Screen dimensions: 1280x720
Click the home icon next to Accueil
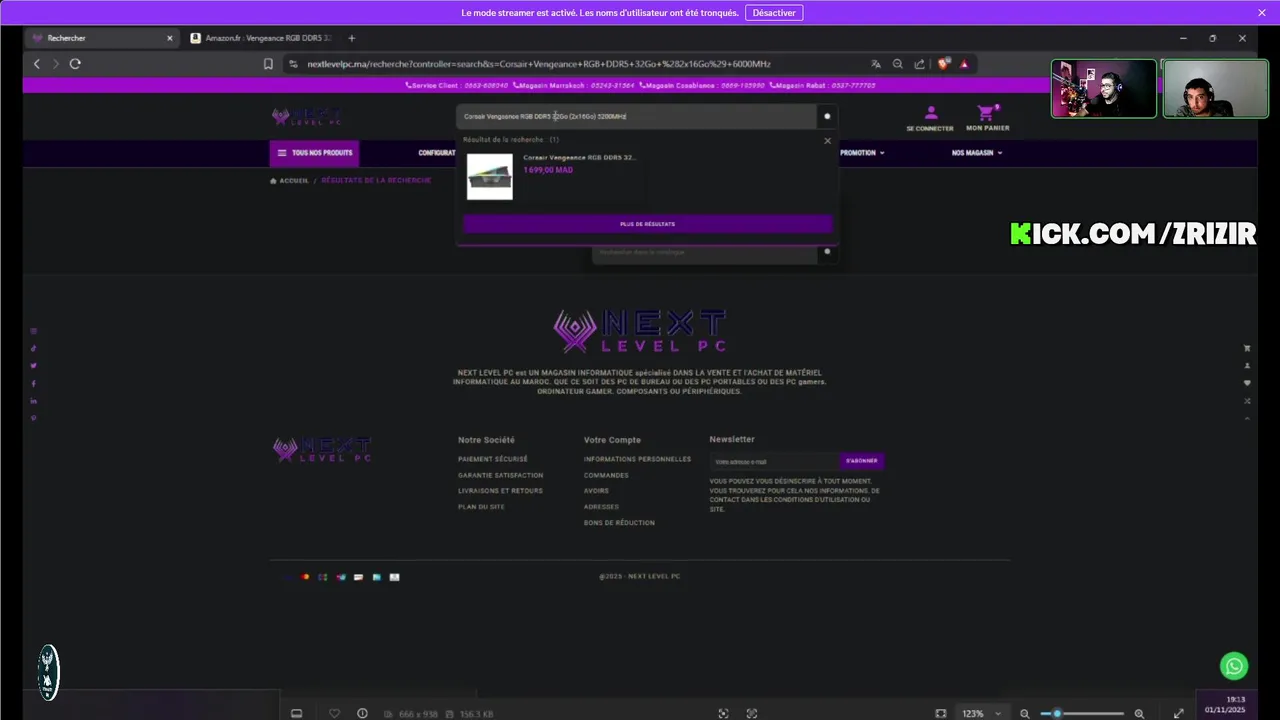coord(273,181)
